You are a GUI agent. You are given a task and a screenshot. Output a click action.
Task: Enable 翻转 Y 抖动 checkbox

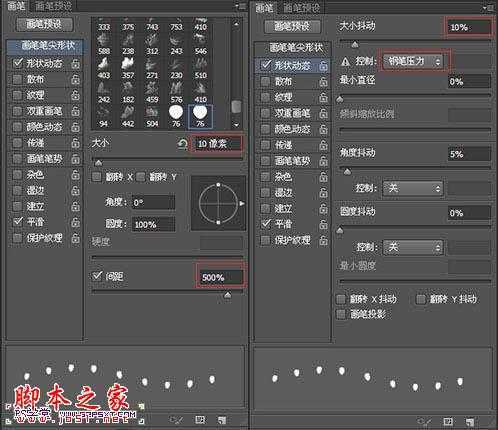tap(421, 299)
